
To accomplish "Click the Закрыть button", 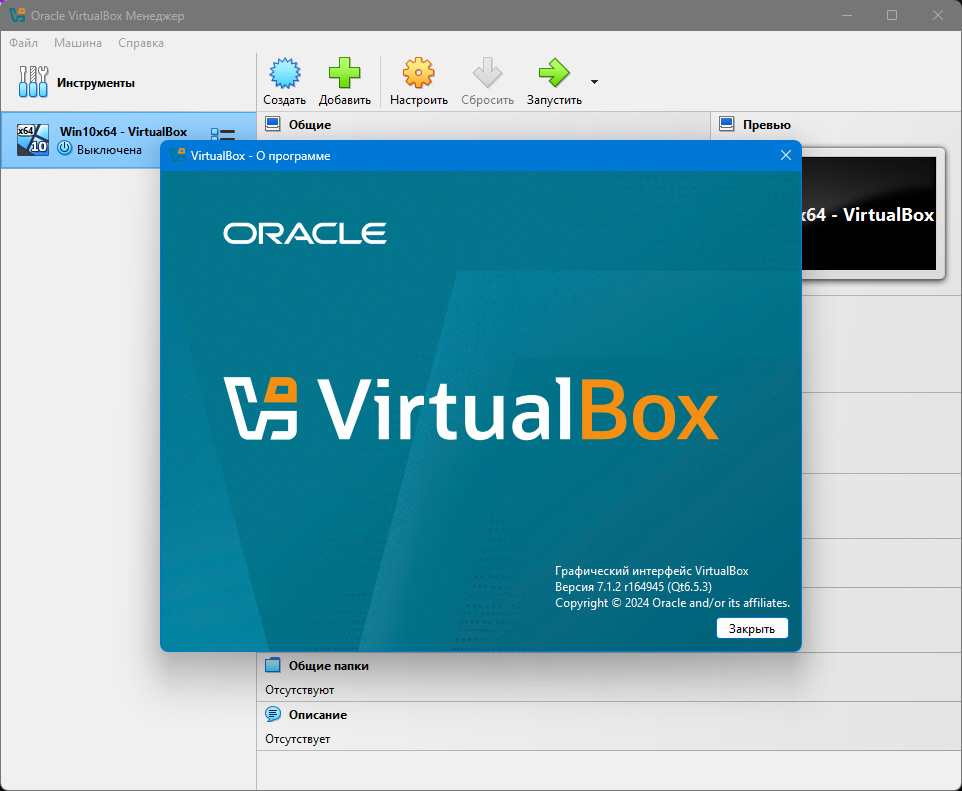I will point(752,628).
